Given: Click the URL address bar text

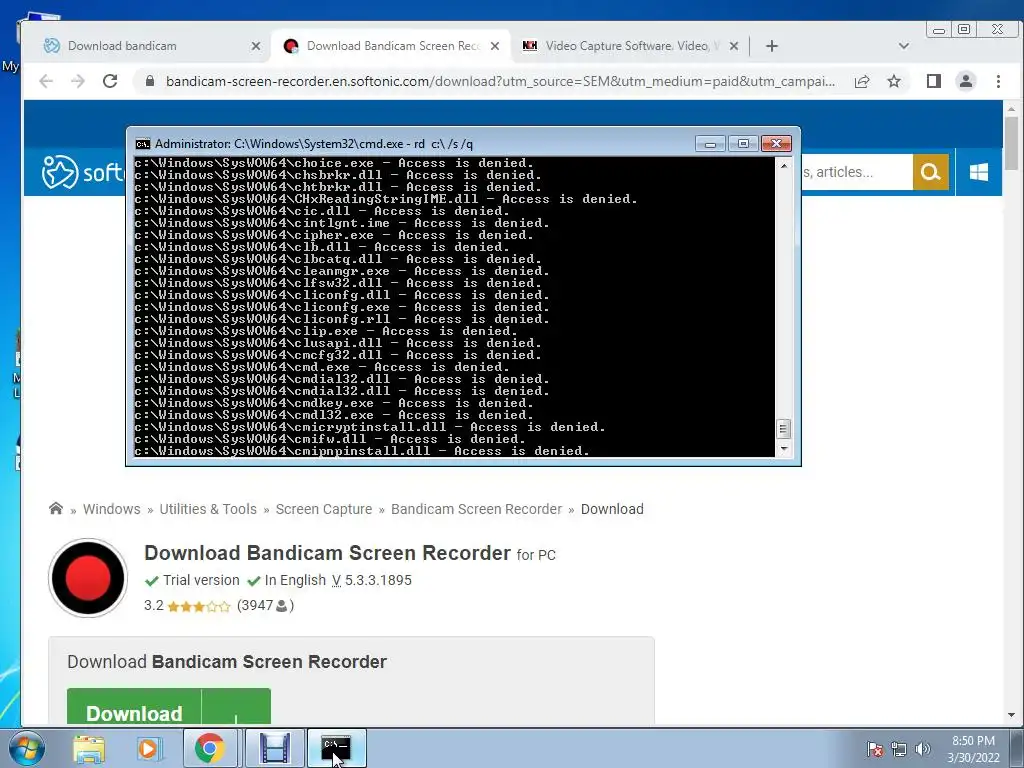Looking at the screenshot, I should [500, 81].
